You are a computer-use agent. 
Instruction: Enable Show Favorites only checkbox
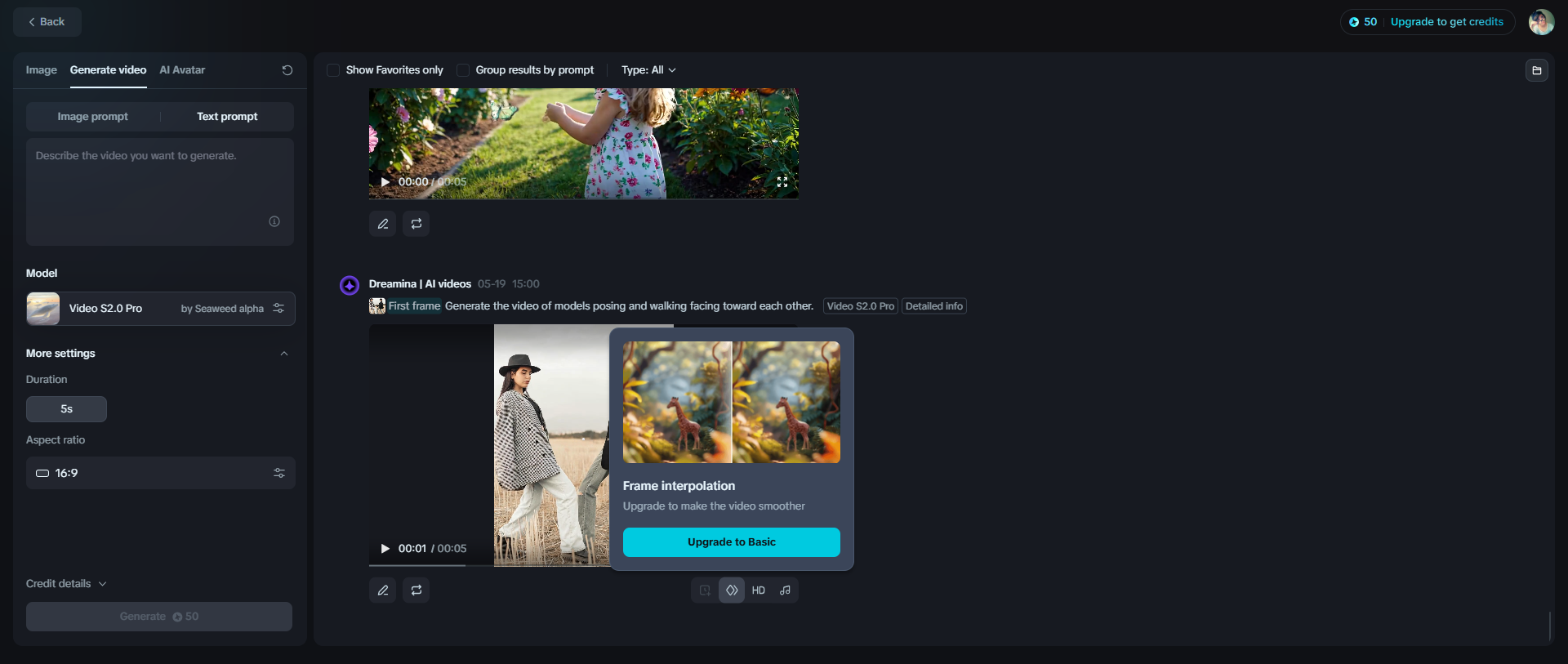333,70
